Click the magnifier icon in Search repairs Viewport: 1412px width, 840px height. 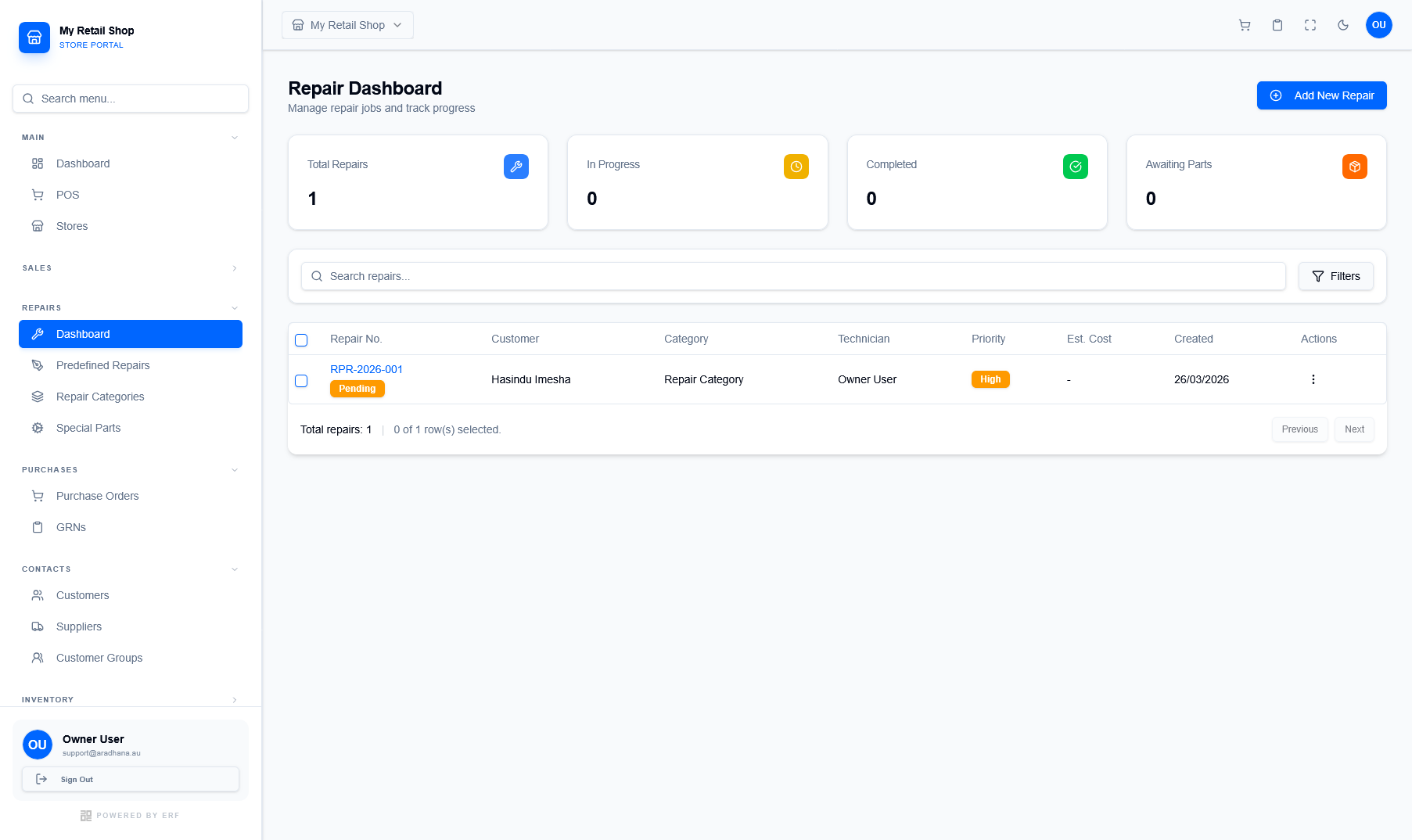tap(317, 276)
